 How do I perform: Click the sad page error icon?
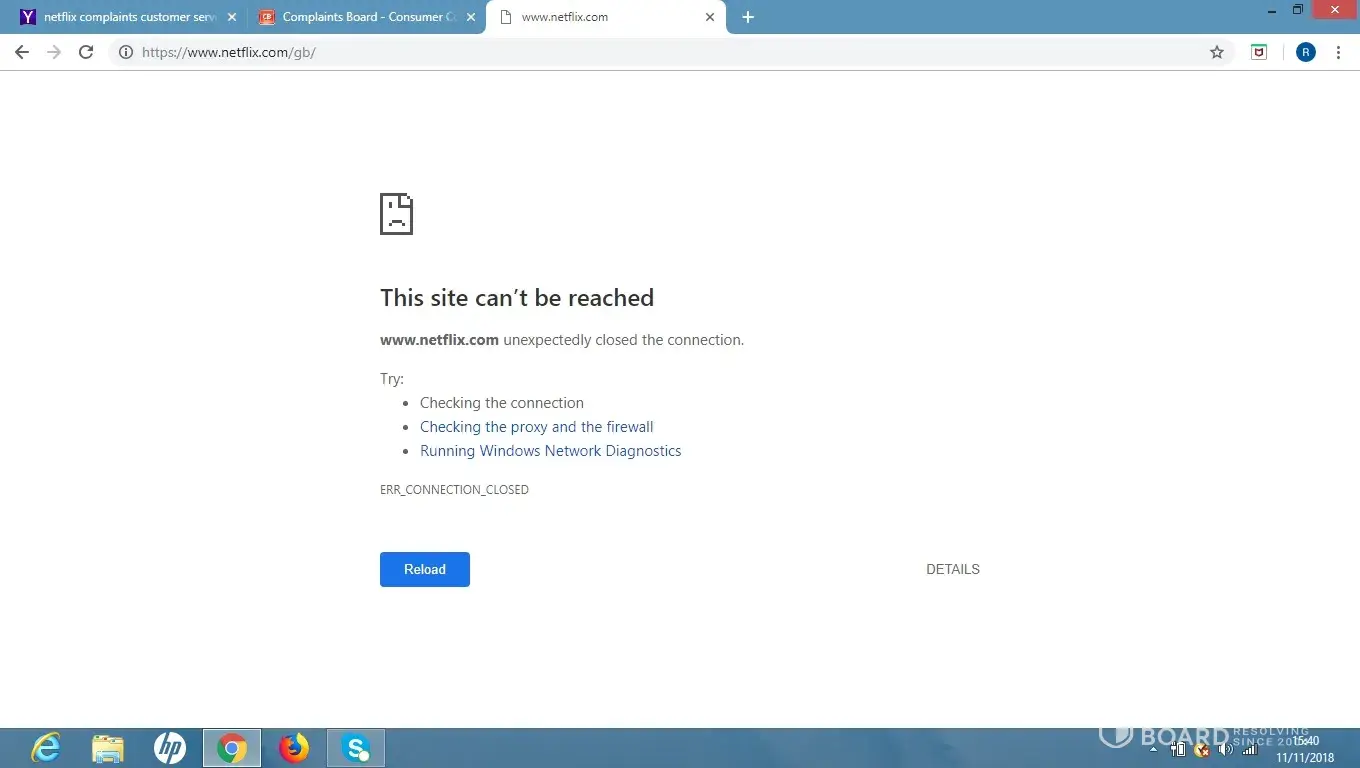396,214
